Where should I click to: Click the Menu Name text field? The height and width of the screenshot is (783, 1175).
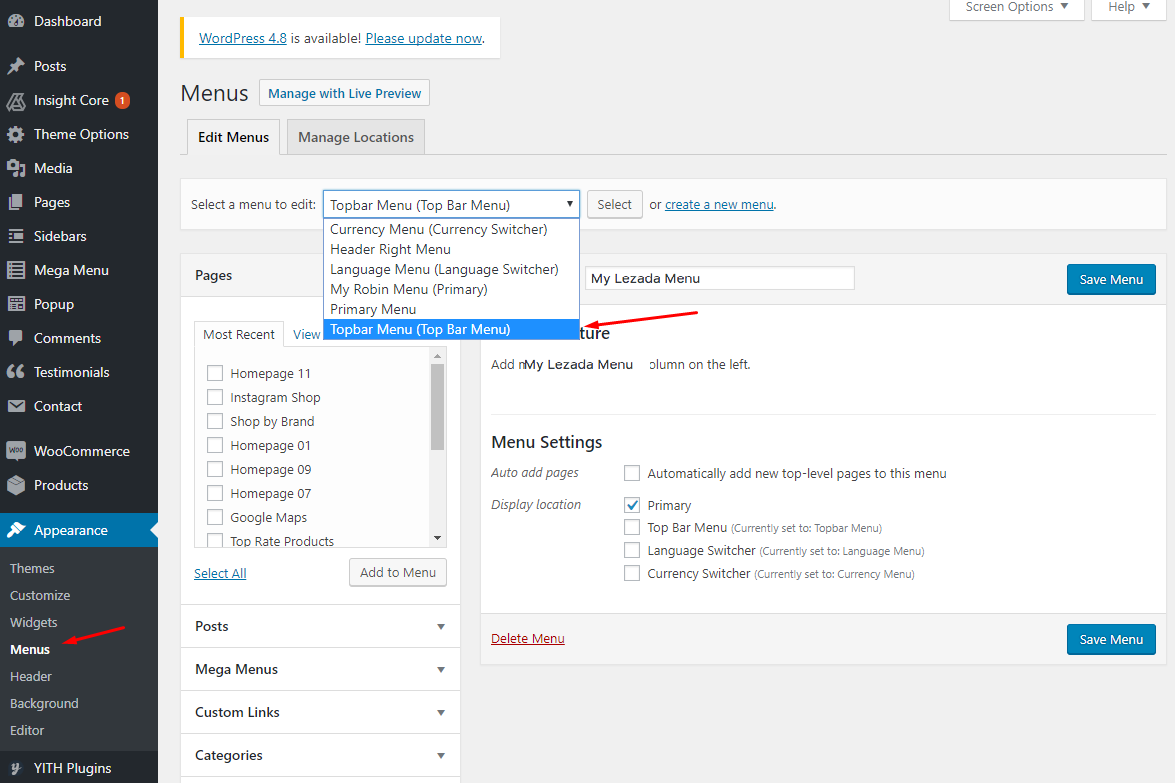tap(719, 278)
